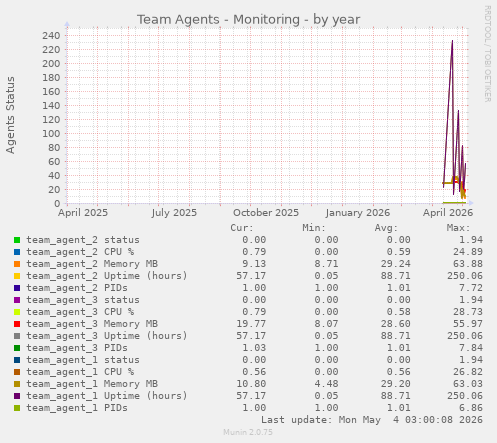Click the team_agent_3 PIDs dark green swatch
497x443 pixels.
click(17, 348)
